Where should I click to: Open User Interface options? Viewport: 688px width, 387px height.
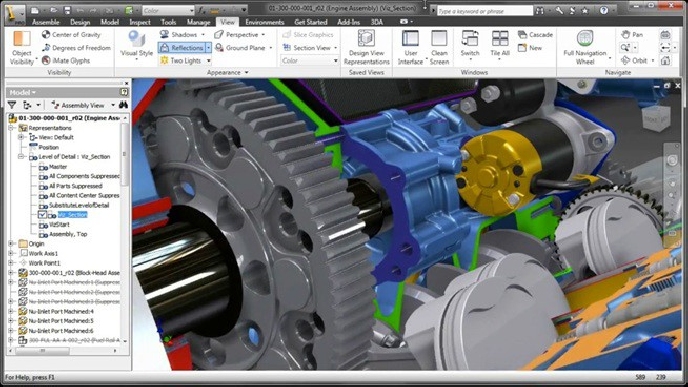[x=410, y=47]
